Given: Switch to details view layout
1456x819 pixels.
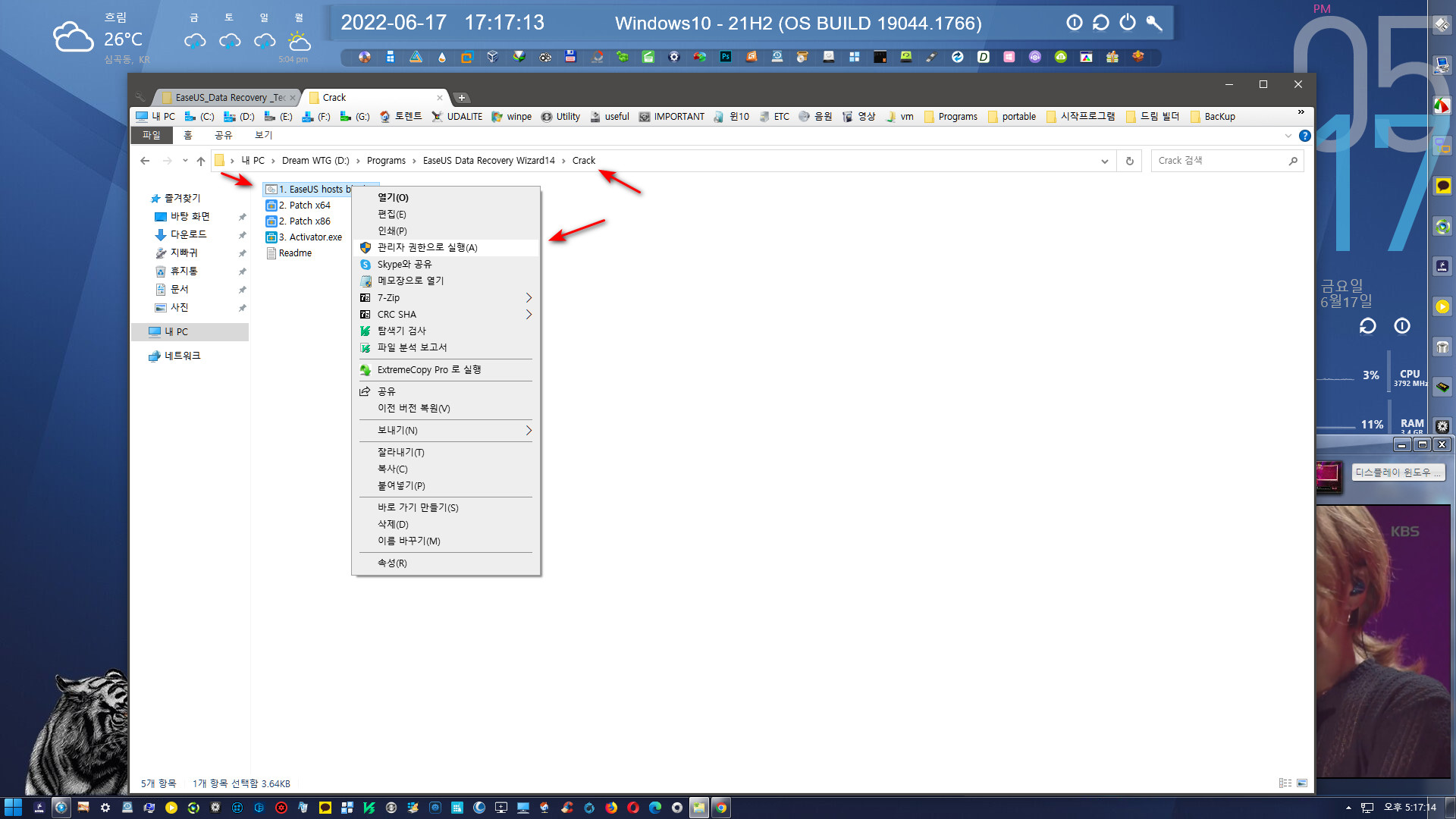Looking at the screenshot, I should [x=1285, y=783].
